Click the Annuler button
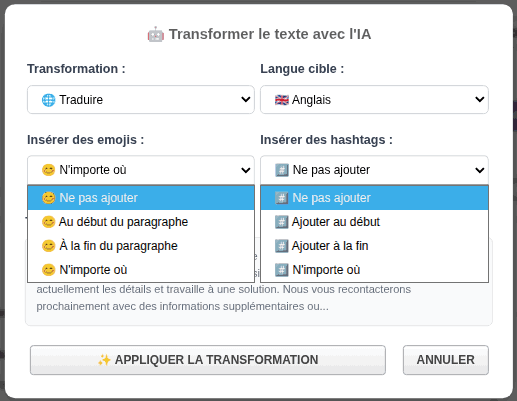517x401 pixels. click(x=446, y=360)
